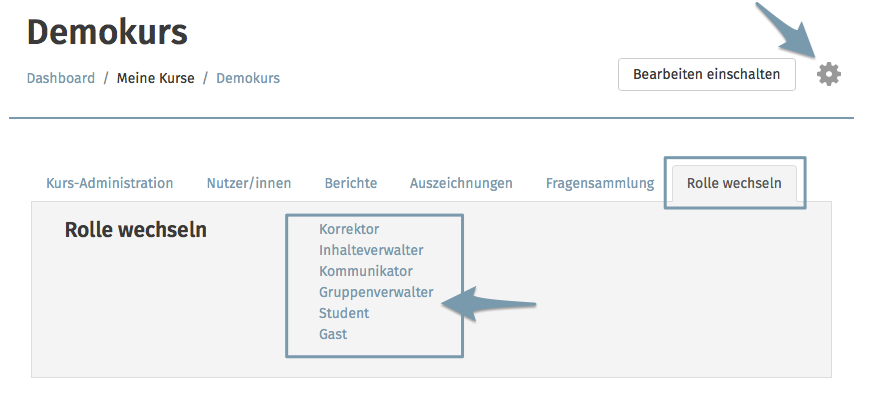Change role to Student

click(344, 313)
